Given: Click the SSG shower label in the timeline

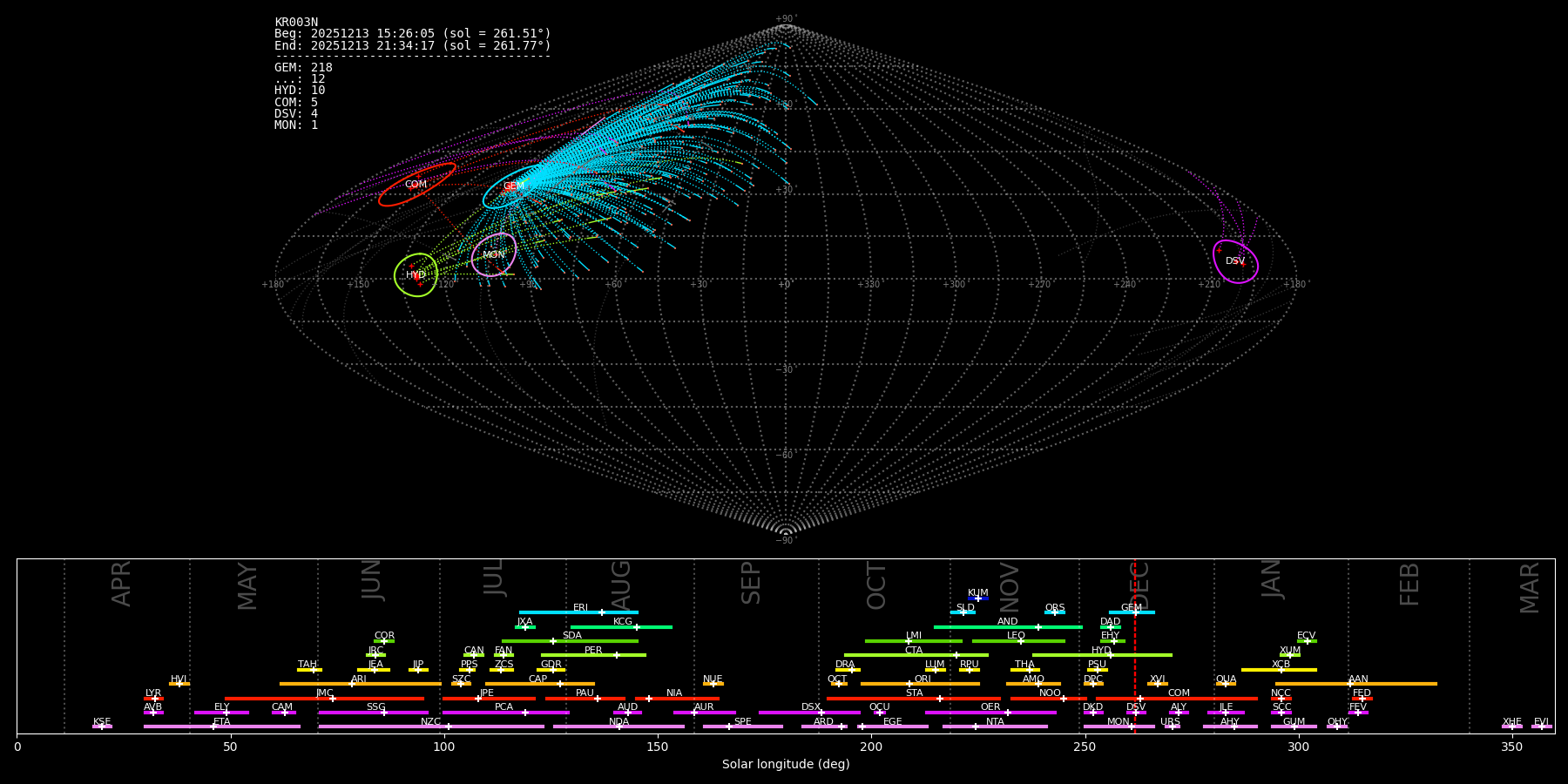Looking at the screenshot, I should pyautogui.click(x=375, y=707).
